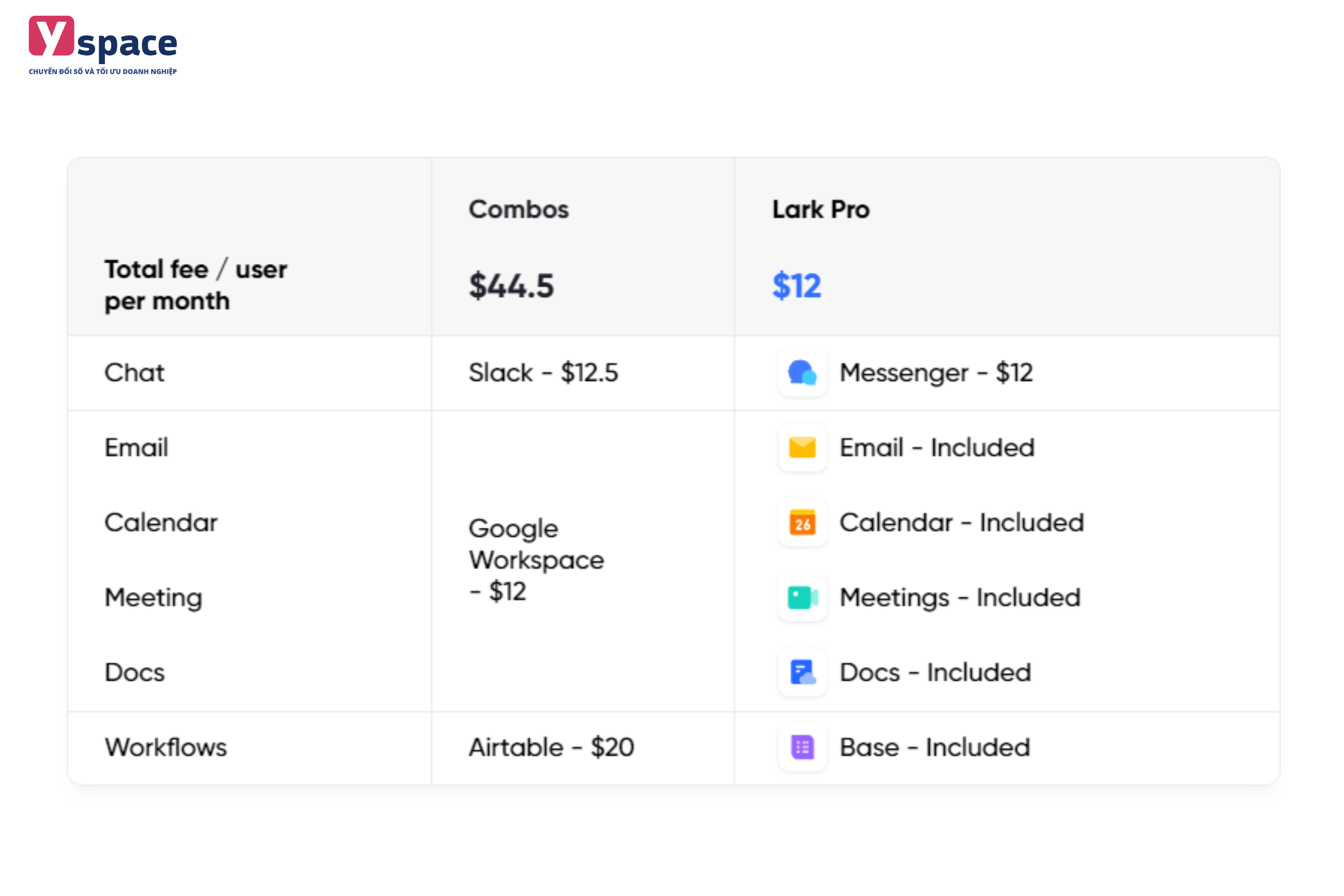The image size is (1344, 896).
Task: Click the 'Total fee / user per month' label
Action: tap(195, 284)
